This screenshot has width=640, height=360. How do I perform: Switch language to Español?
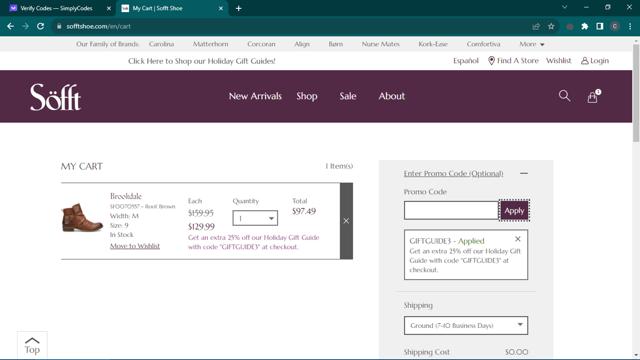pos(466,60)
